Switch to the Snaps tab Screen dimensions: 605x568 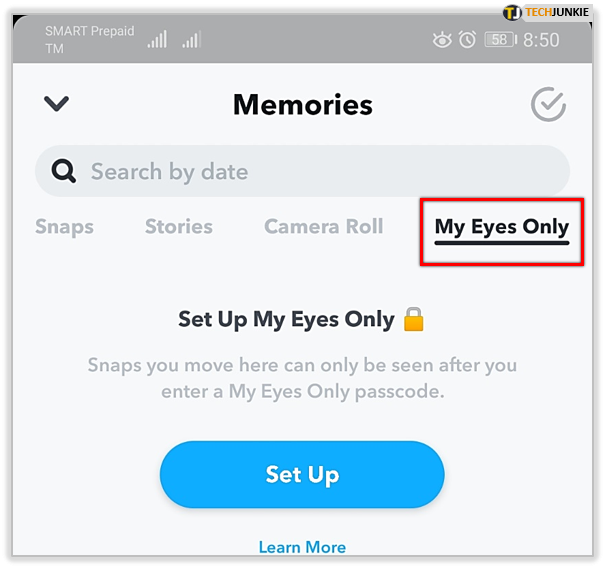pos(64,227)
